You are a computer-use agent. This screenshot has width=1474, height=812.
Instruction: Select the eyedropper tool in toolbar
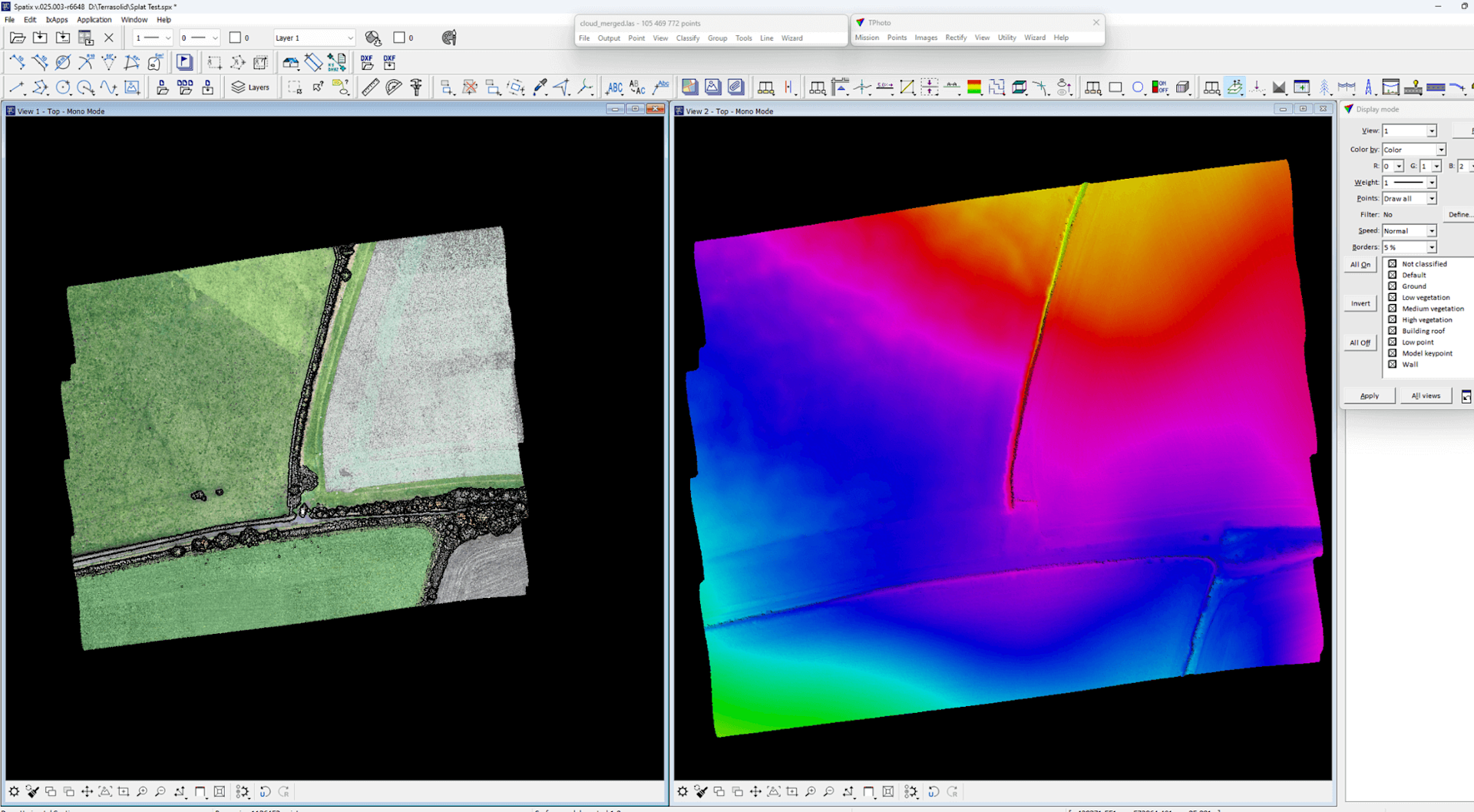[540, 87]
